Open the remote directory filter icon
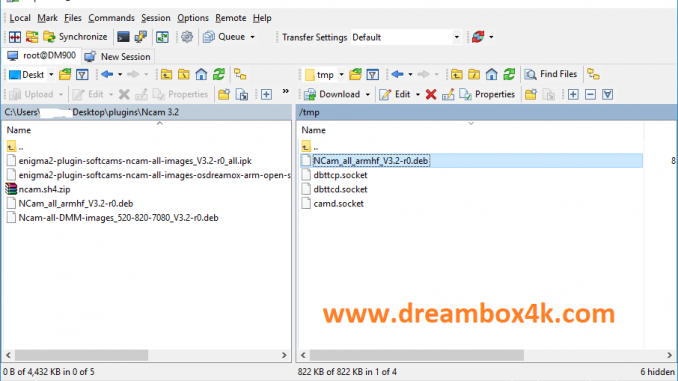The image size is (678, 381). point(372,74)
